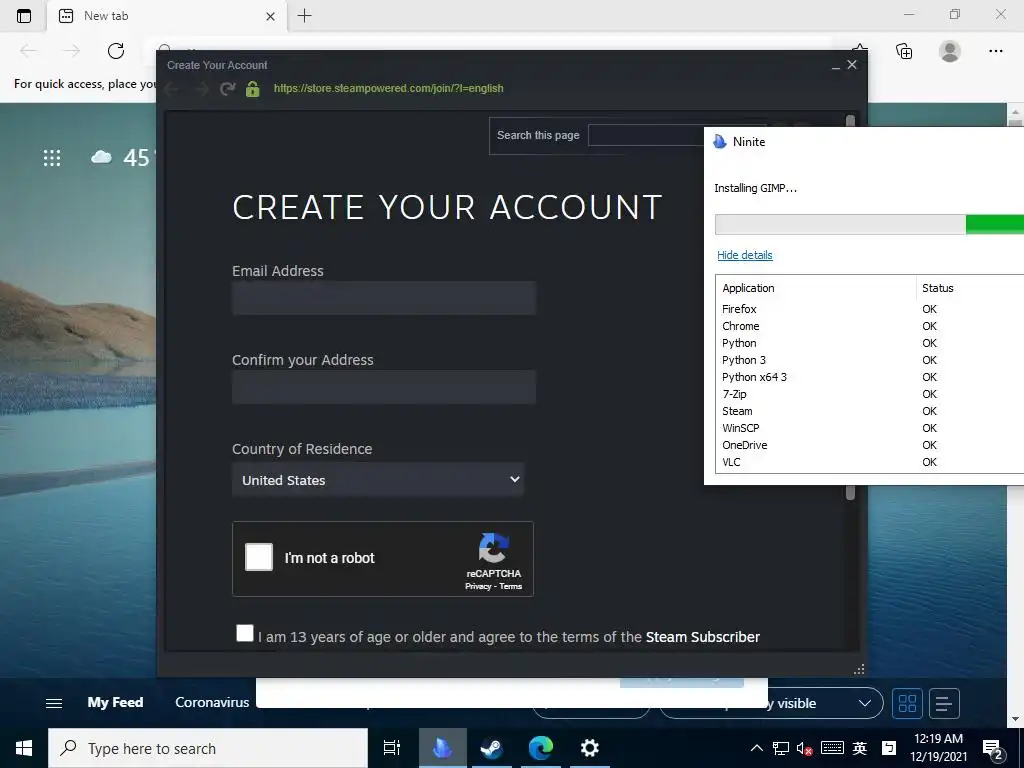Viewport: 1024px width, 768px height.
Task: Select the Steam row in Ninite list
Action: (x=870, y=411)
